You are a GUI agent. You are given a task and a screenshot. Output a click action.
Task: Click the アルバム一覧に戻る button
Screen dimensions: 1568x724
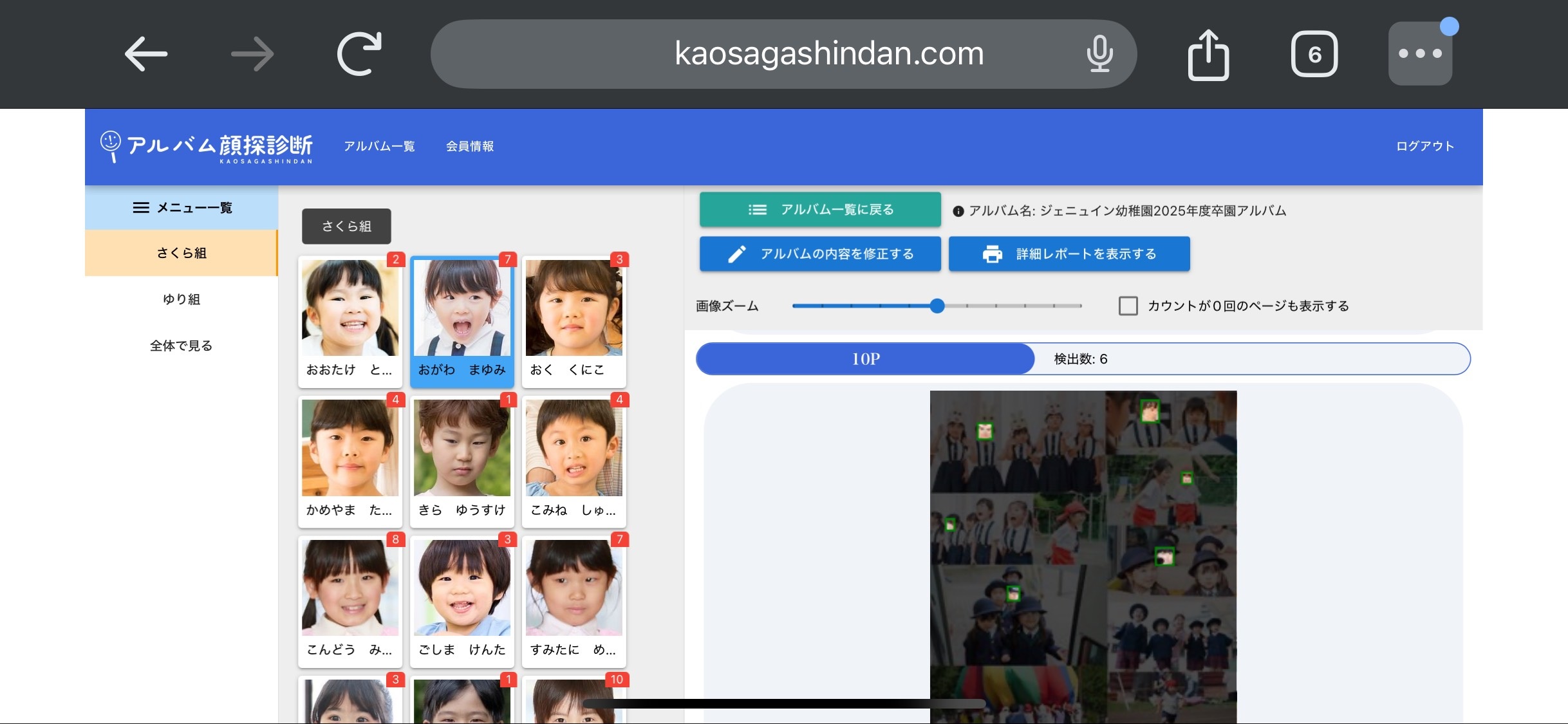(820, 210)
